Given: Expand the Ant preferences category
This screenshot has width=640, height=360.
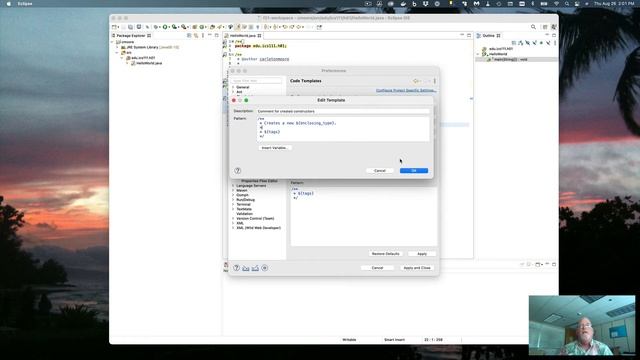Looking at the screenshot, I should coord(233,92).
